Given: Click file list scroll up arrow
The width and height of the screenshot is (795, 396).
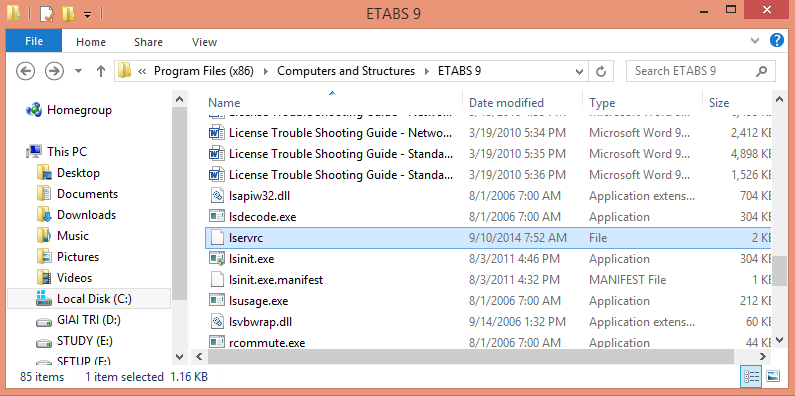Looking at the screenshot, I should [x=780, y=99].
